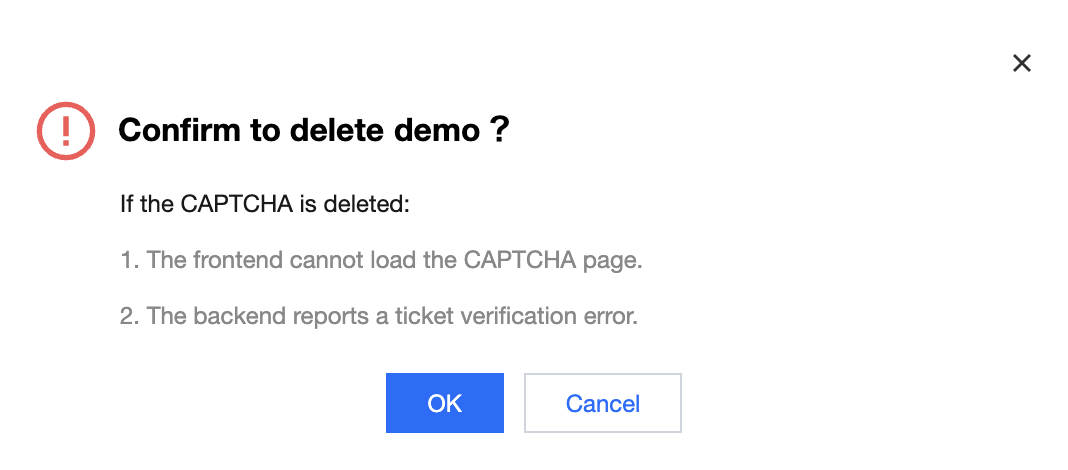
Task: Close the dialog with the X icon
Action: pyautogui.click(x=1021, y=64)
